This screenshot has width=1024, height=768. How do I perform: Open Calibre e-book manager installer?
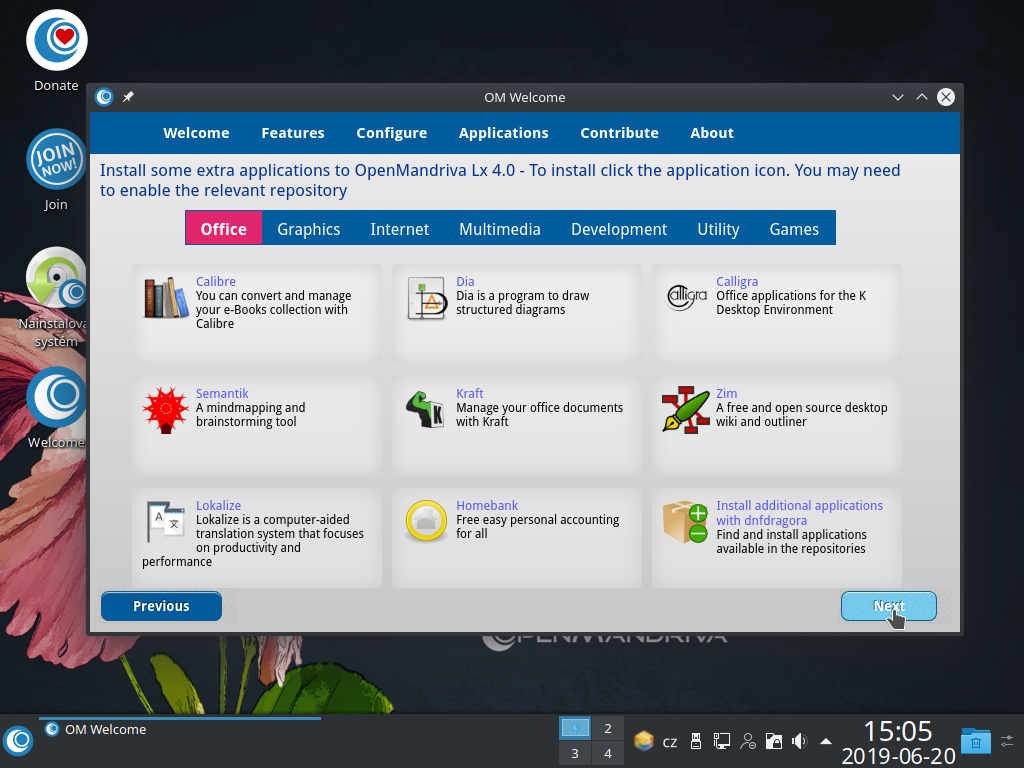[x=165, y=297]
